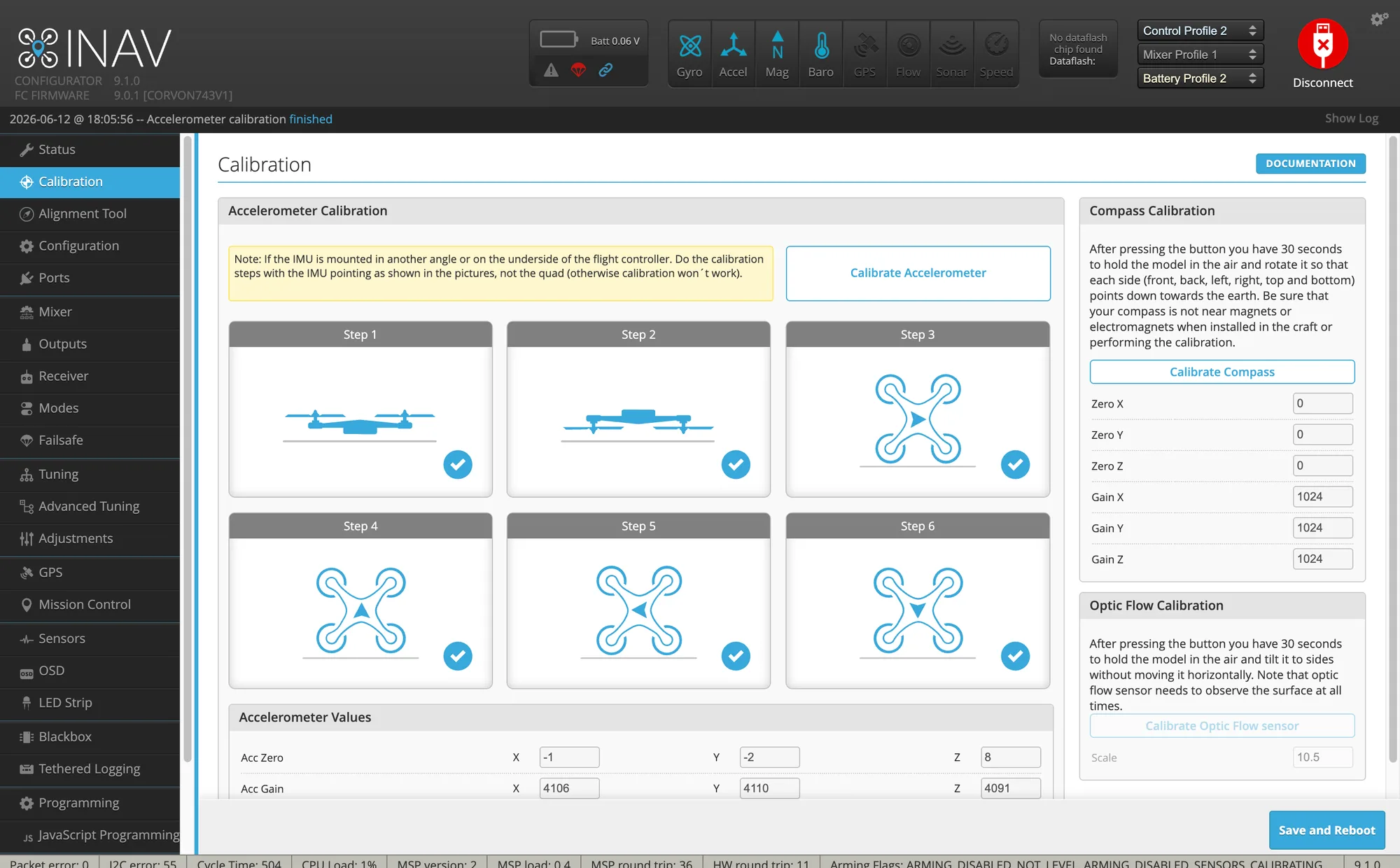Click the Acc Zero X field
The height and width of the screenshot is (868, 1400).
(569, 757)
